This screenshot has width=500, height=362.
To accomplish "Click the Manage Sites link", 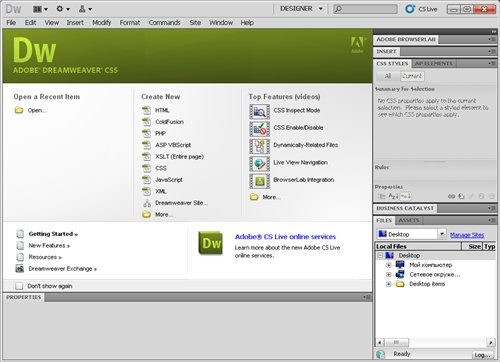I will click(x=467, y=235).
